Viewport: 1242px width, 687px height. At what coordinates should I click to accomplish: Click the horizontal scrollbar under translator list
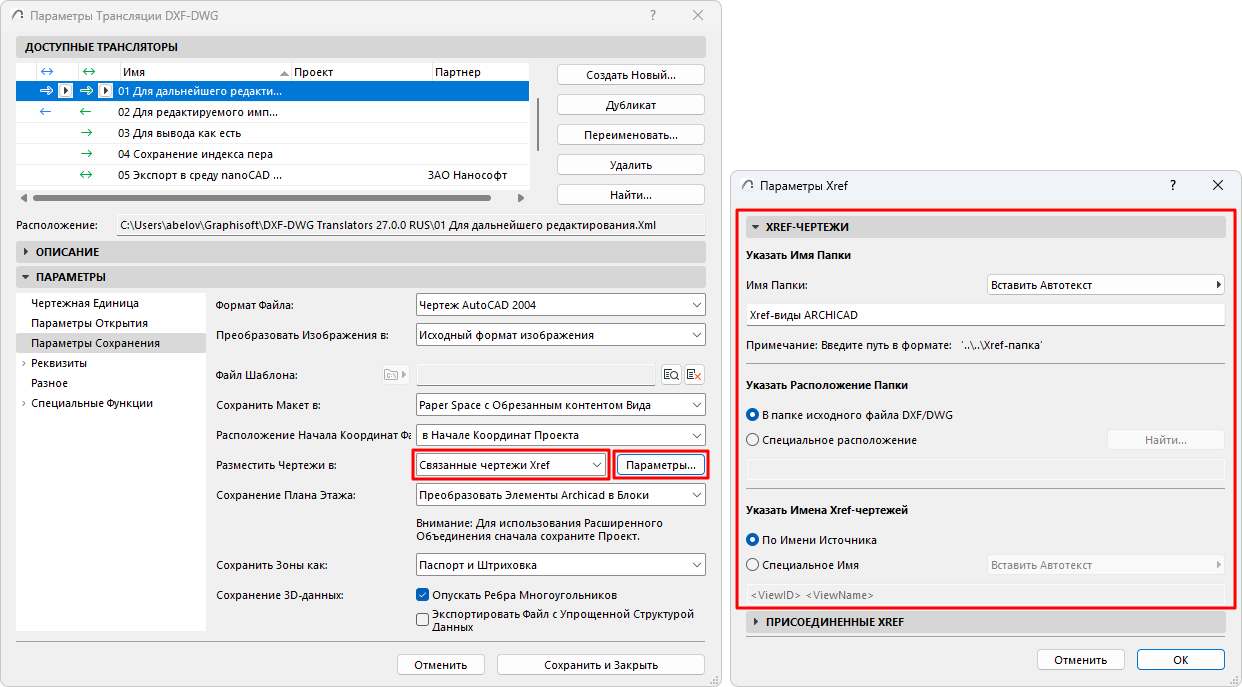(260, 198)
